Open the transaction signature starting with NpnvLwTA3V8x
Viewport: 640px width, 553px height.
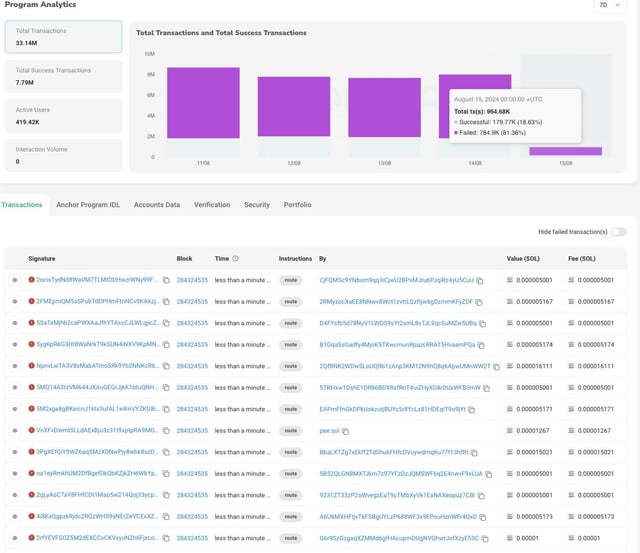coord(97,366)
